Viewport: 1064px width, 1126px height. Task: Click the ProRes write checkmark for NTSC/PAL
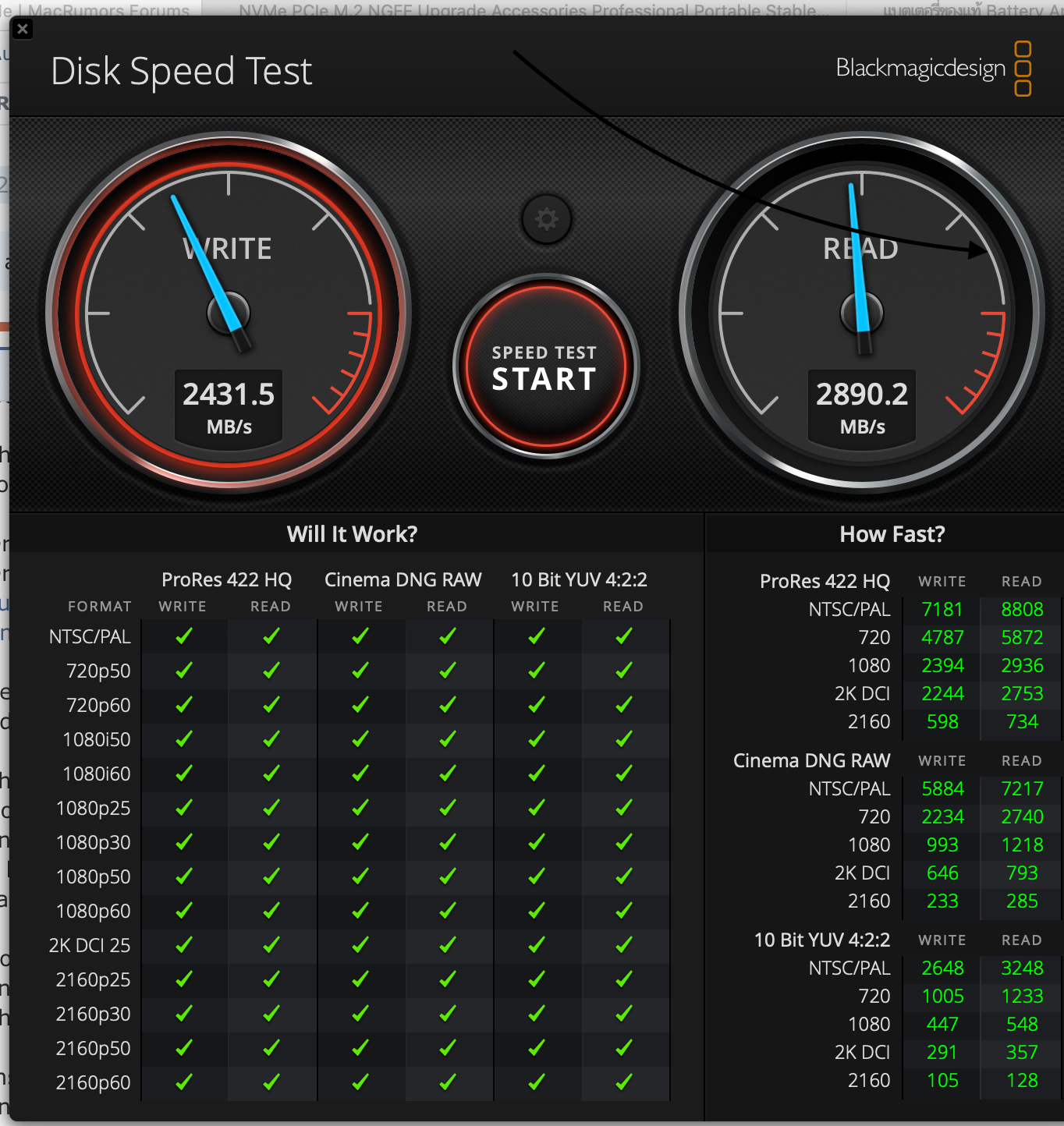(x=184, y=636)
